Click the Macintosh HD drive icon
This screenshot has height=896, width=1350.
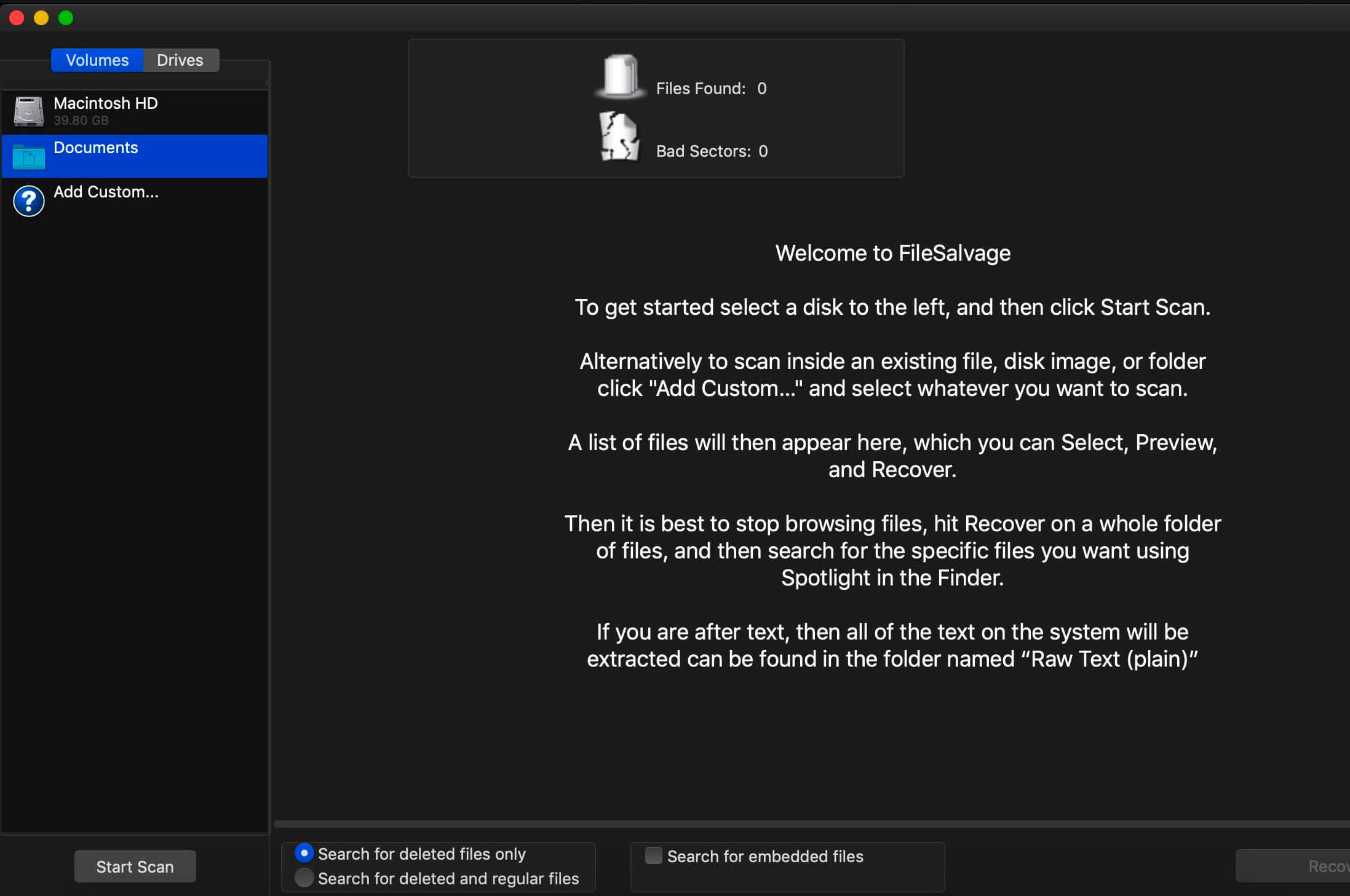pos(29,111)
